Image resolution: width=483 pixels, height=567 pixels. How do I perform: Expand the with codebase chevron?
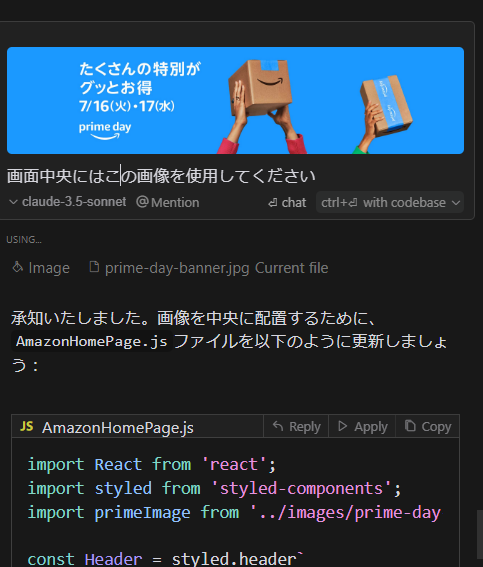tap(456, 202)
